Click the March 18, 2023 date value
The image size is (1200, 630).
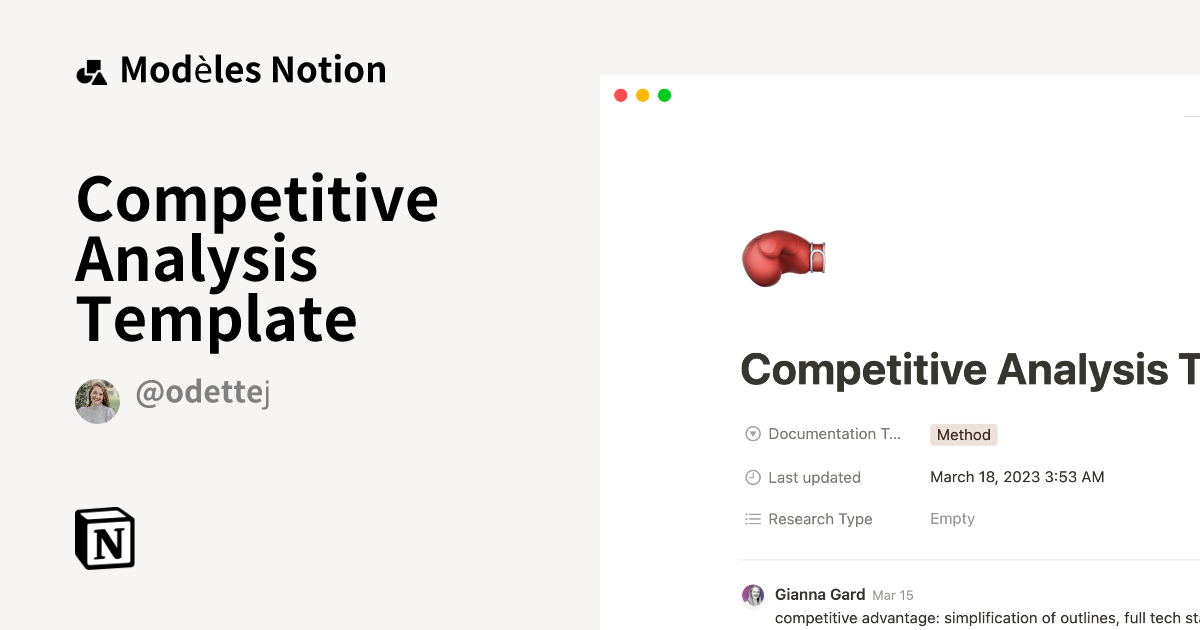click(1017, 477)
